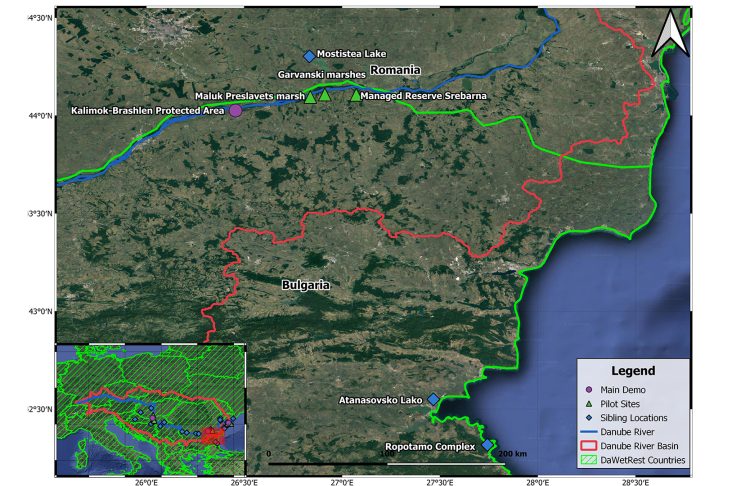Image resolution: width=741 pixels, height=486 pixels.
Task: Click the Atanasovsko Lako diamond marker
Action: click(x=434, y=399)
